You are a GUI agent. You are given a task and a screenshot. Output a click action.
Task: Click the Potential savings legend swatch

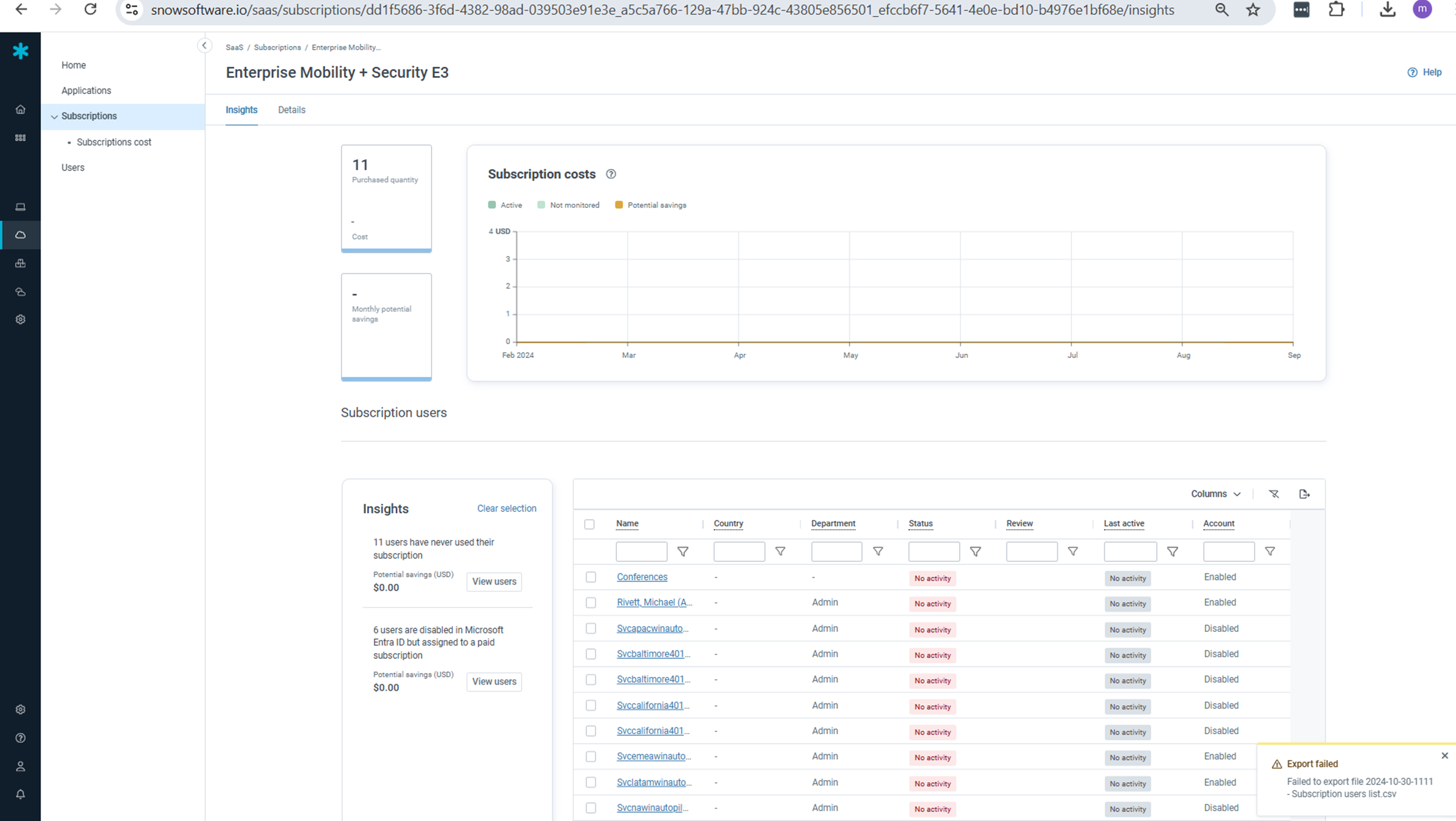pyautogui.click(x=619, y=205)
